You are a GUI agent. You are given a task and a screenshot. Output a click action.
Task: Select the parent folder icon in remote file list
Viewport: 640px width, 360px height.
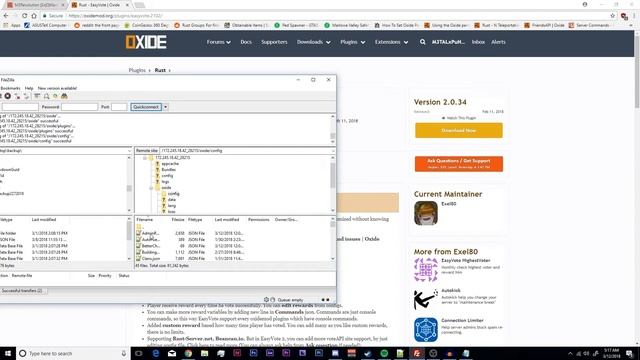(139, 227)
